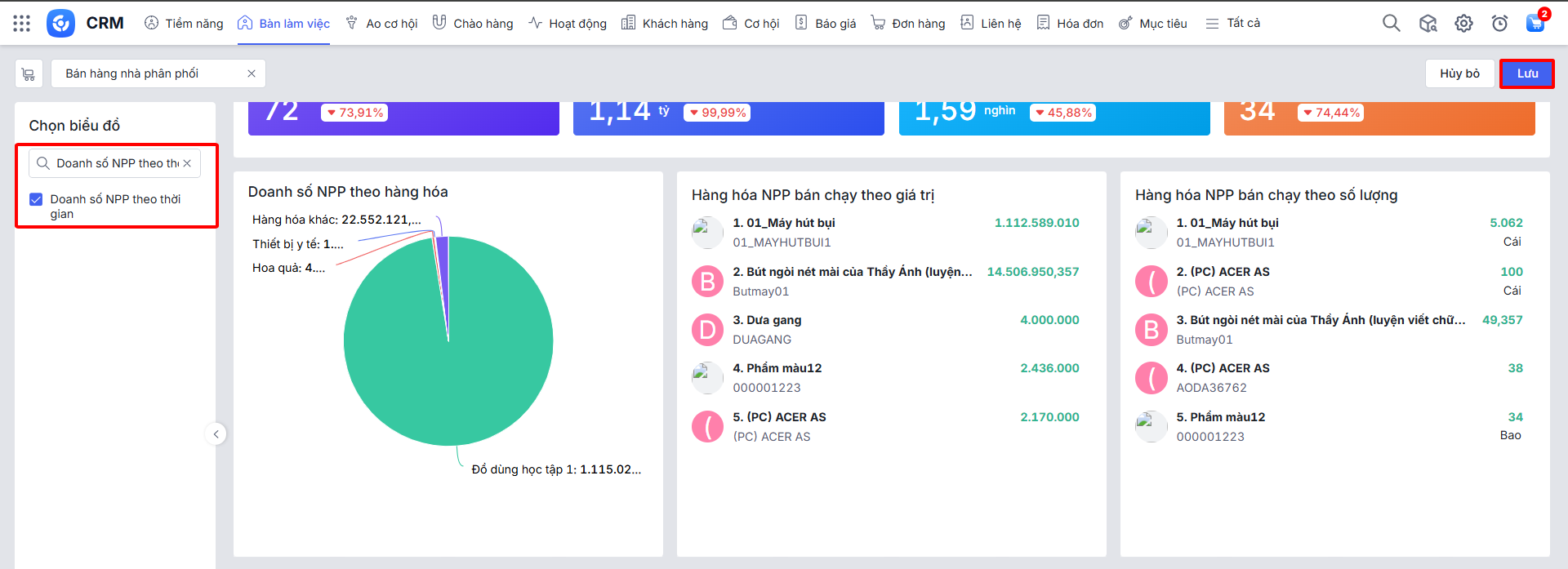The height and width of the screenshot is (569, 1568).
Task: Click the CRM logo icon
Action: (x=60, y=24)
